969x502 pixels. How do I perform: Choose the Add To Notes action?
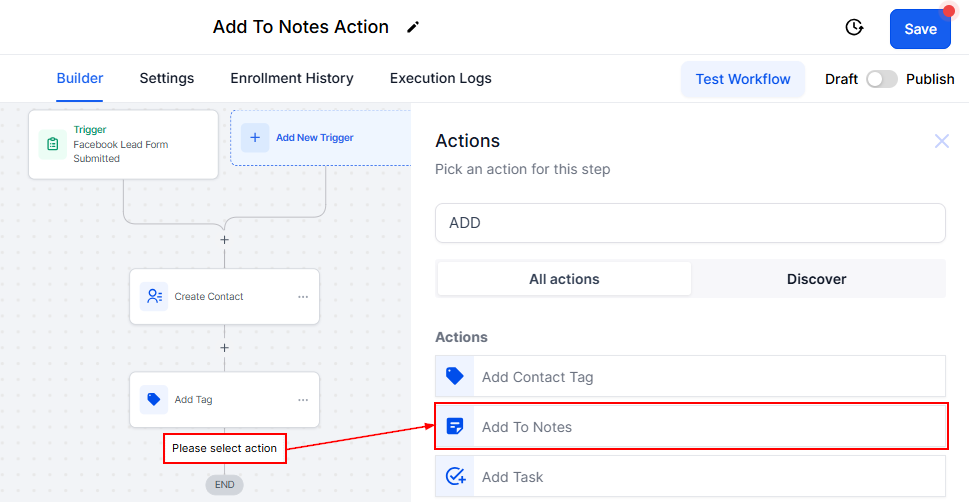coord(690,427)
